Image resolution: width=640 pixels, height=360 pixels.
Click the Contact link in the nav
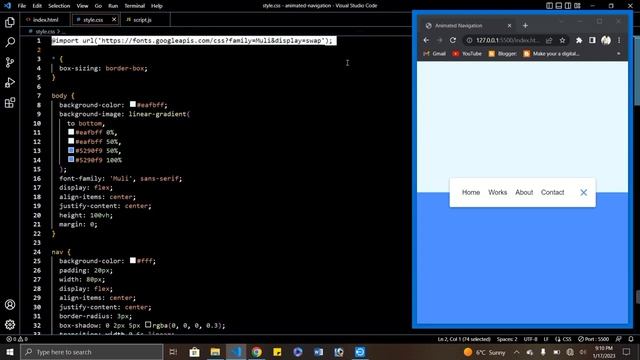(x=553, y=192)
